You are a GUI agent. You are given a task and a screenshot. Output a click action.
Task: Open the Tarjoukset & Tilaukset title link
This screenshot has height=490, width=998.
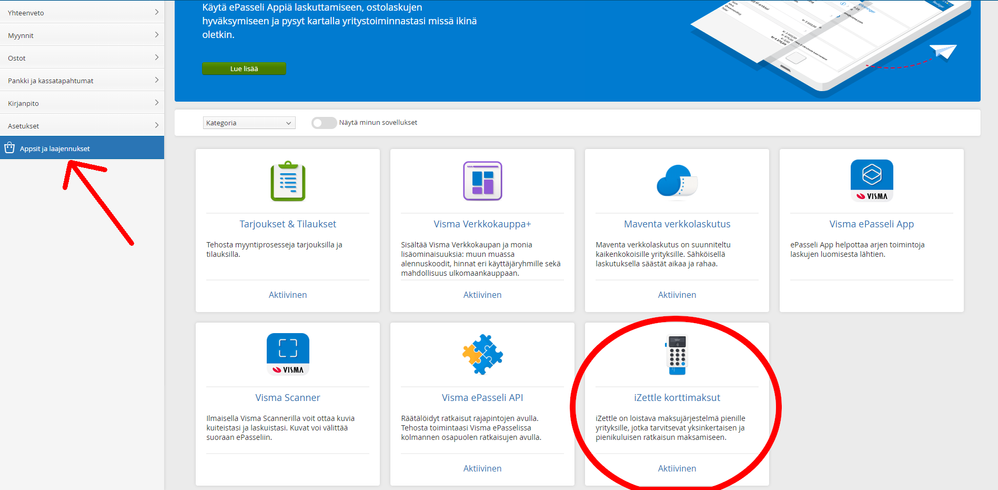click(x=288, y=224)
